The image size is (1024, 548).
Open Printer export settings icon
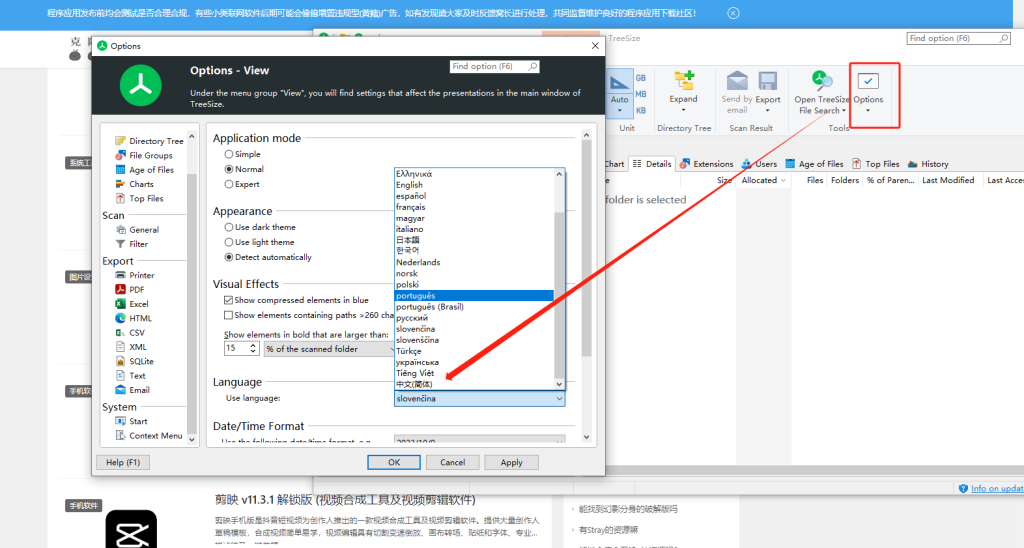coord(120,275)
